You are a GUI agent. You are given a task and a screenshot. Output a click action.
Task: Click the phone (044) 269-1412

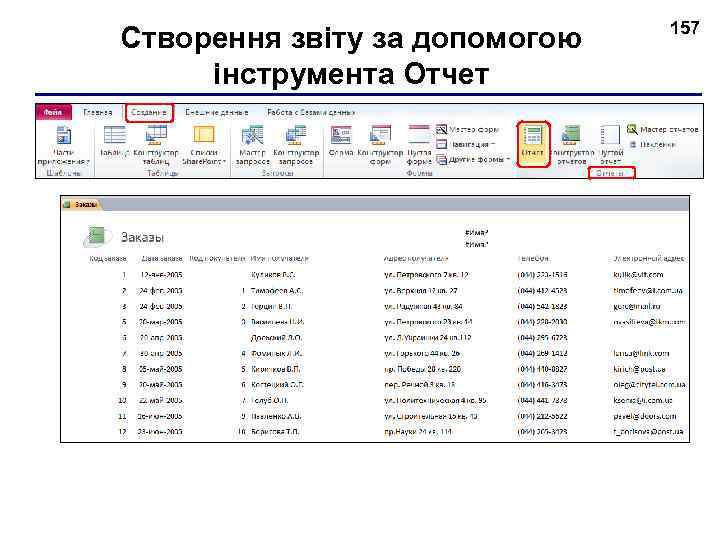542,354
